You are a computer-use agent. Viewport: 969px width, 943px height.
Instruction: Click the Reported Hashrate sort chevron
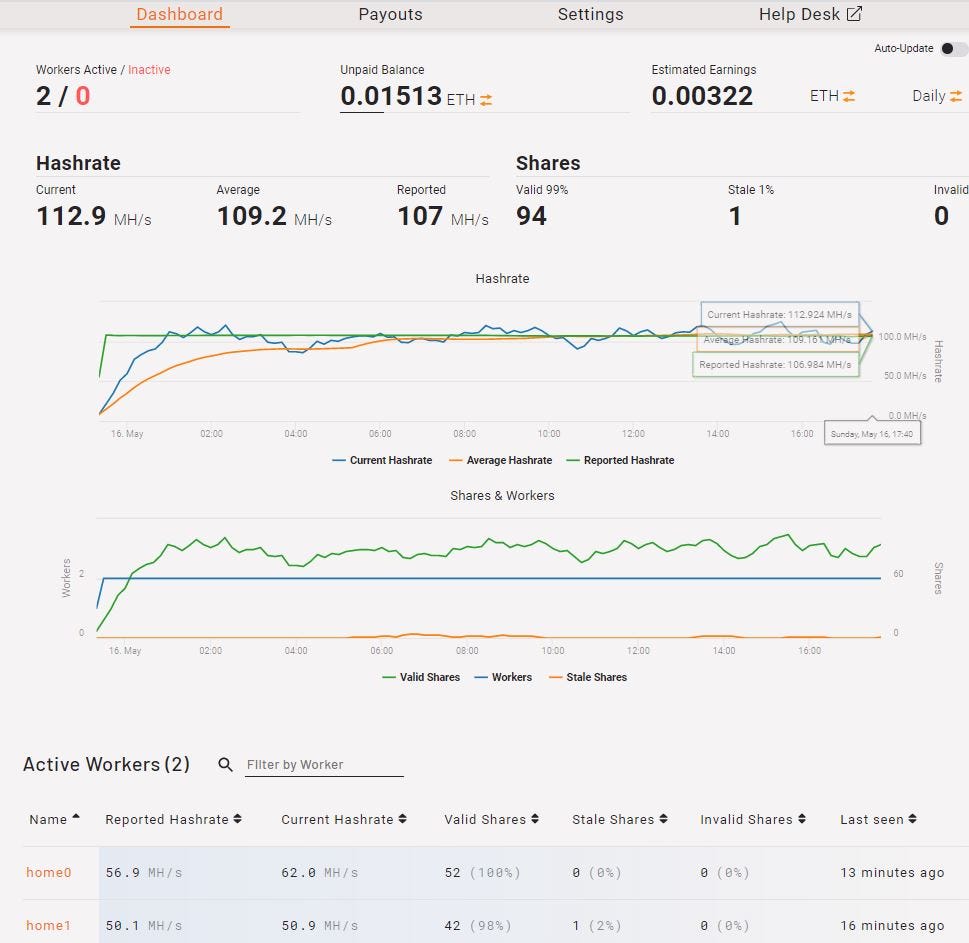[x=239, y=818]
